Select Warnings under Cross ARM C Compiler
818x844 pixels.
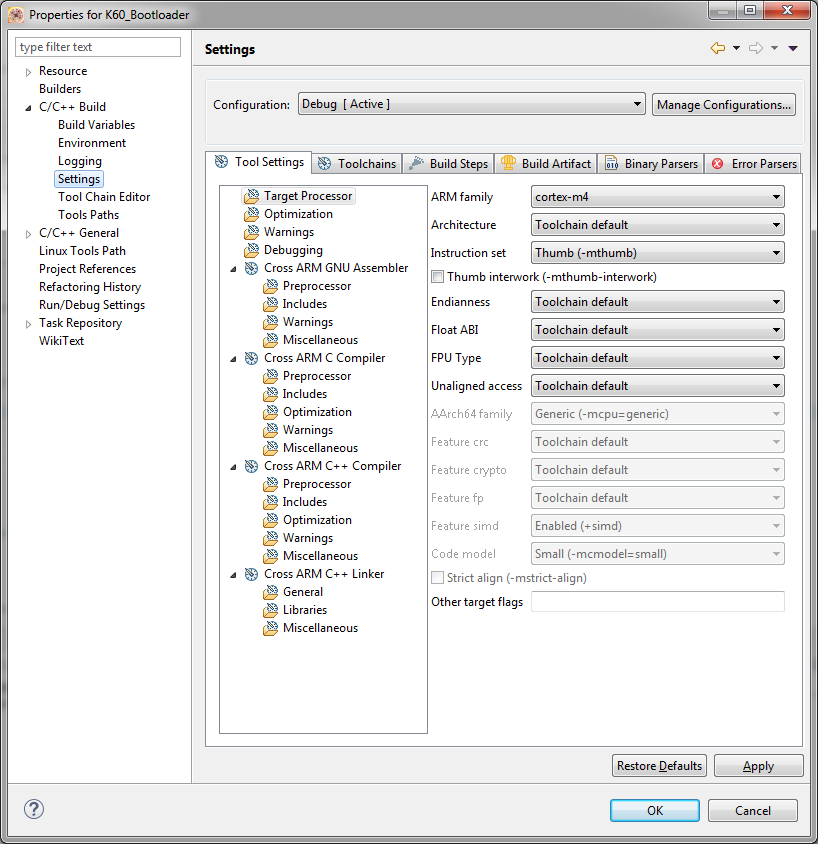click(x=308, y=430)
